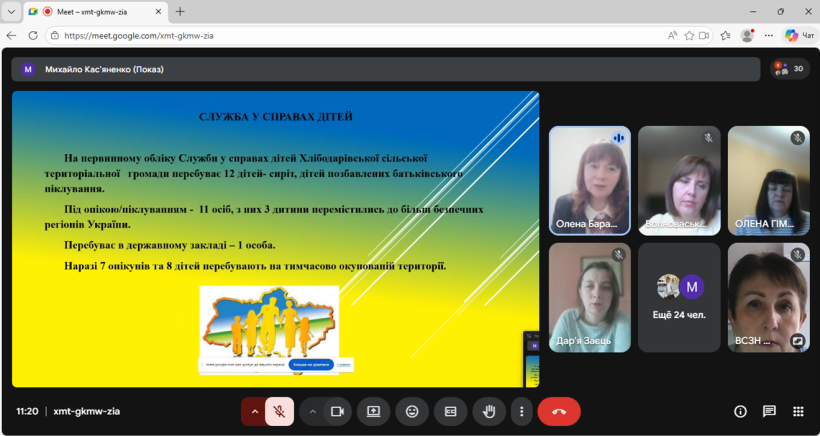Leave the call with red hang-up button
The height and width of the screenshot is (436, 820).
coord(559,411)
